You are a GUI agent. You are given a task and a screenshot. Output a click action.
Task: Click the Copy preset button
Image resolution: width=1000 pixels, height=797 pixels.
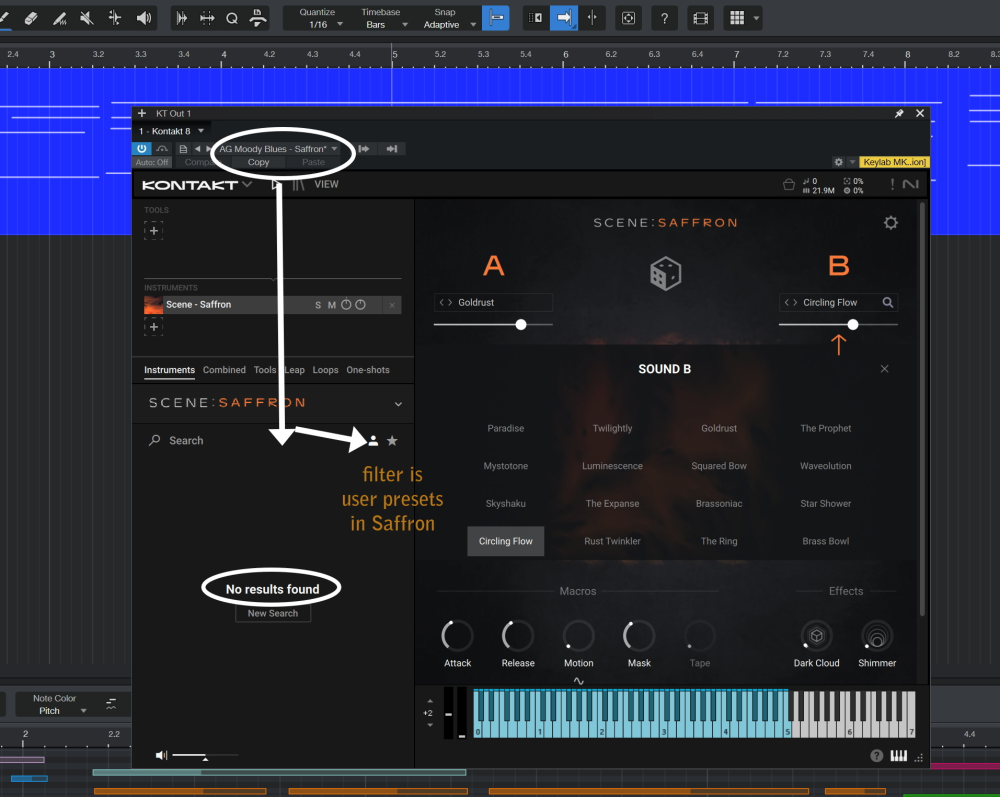click(258, 162)
